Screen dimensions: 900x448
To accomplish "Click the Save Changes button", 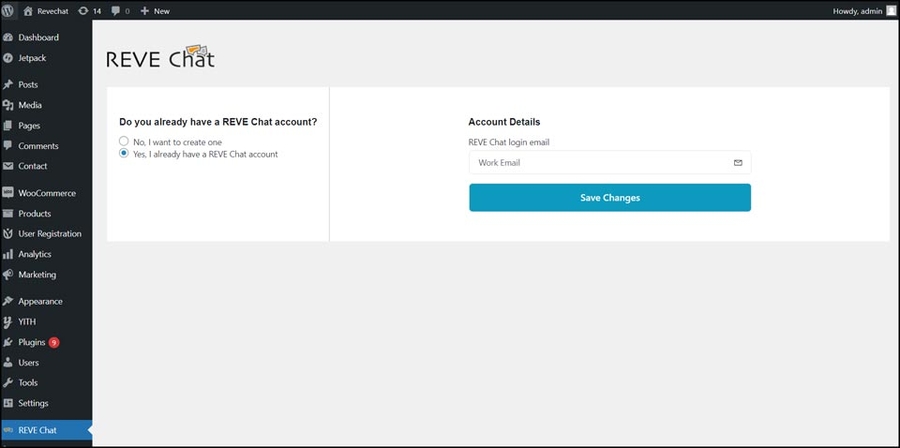I will (609, 198).
